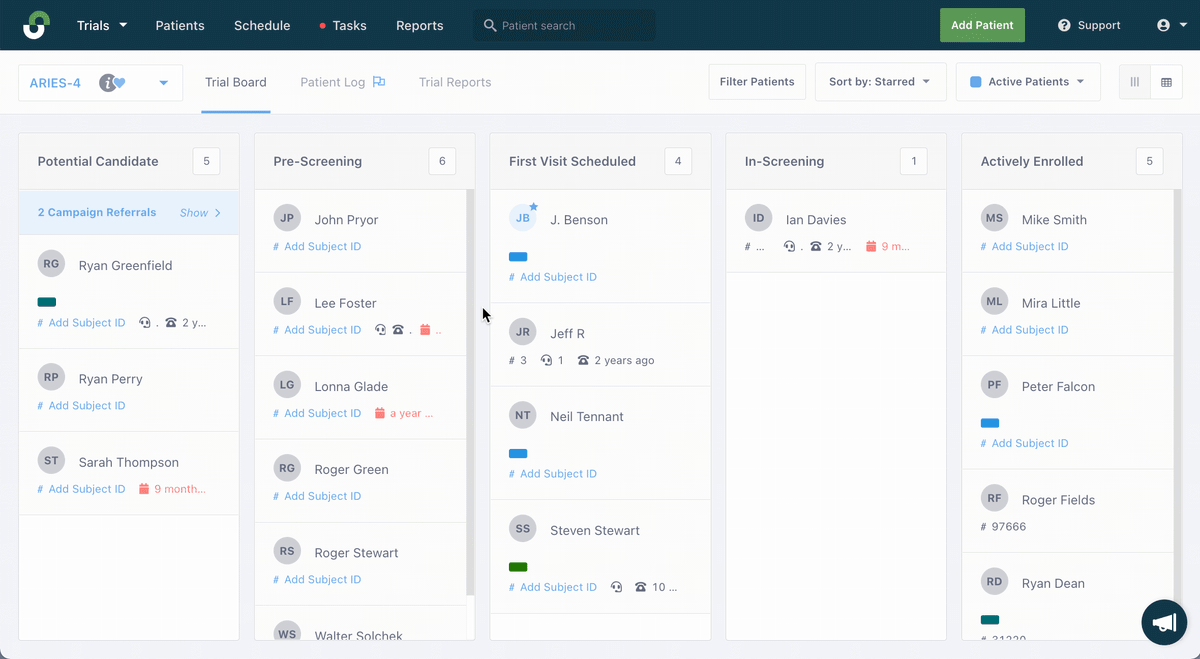
Task: Select the table grid view icon
Action: point(1166,82)
